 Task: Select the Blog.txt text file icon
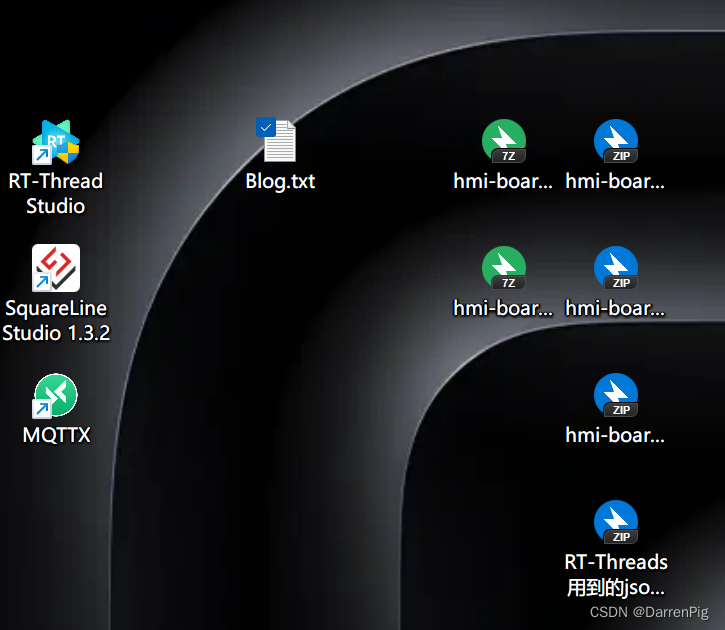pyautogui.click(x=280, y=141)
